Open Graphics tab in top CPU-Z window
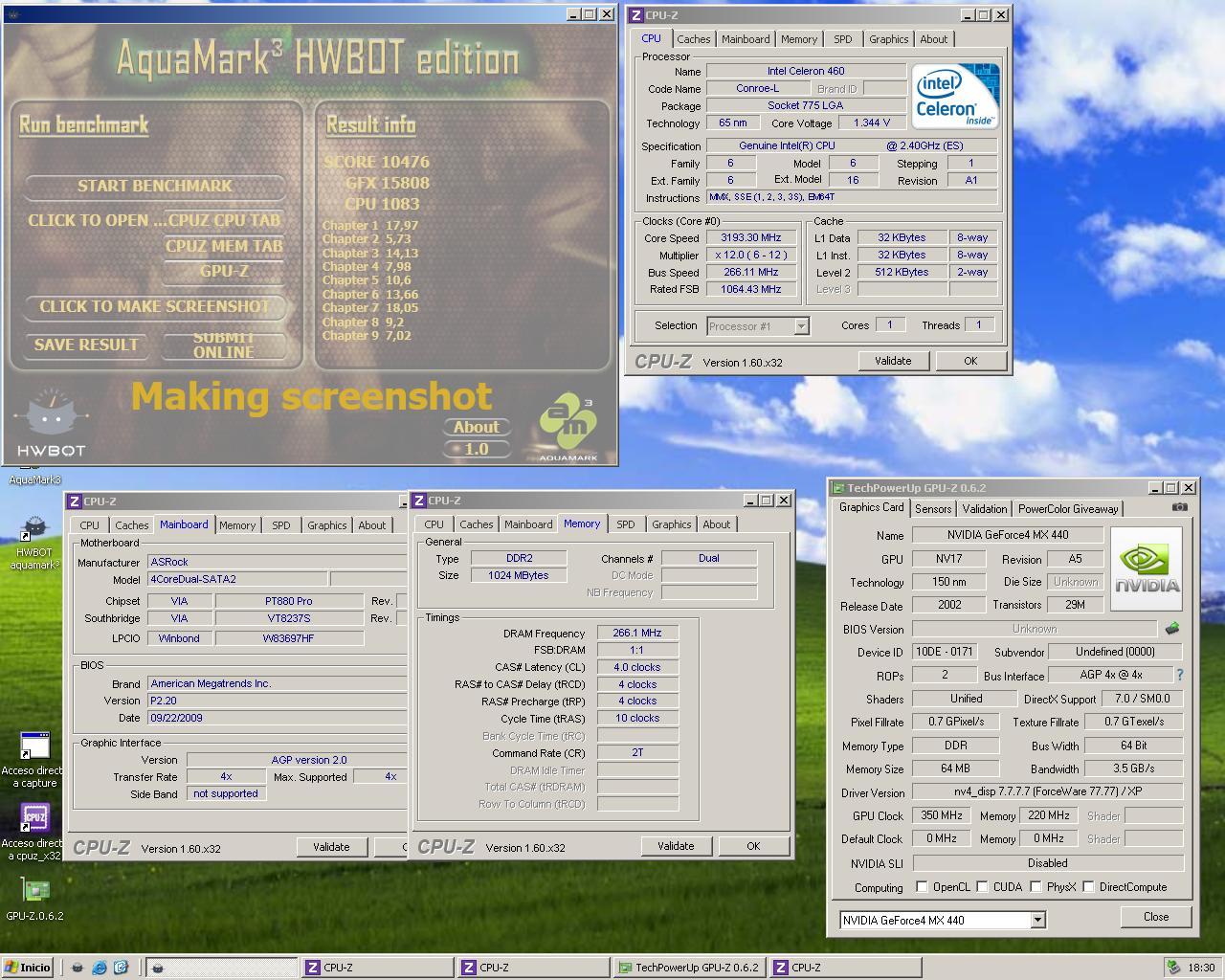The width and height of the screenshot is (1225, 980). [x=888, y=39]
